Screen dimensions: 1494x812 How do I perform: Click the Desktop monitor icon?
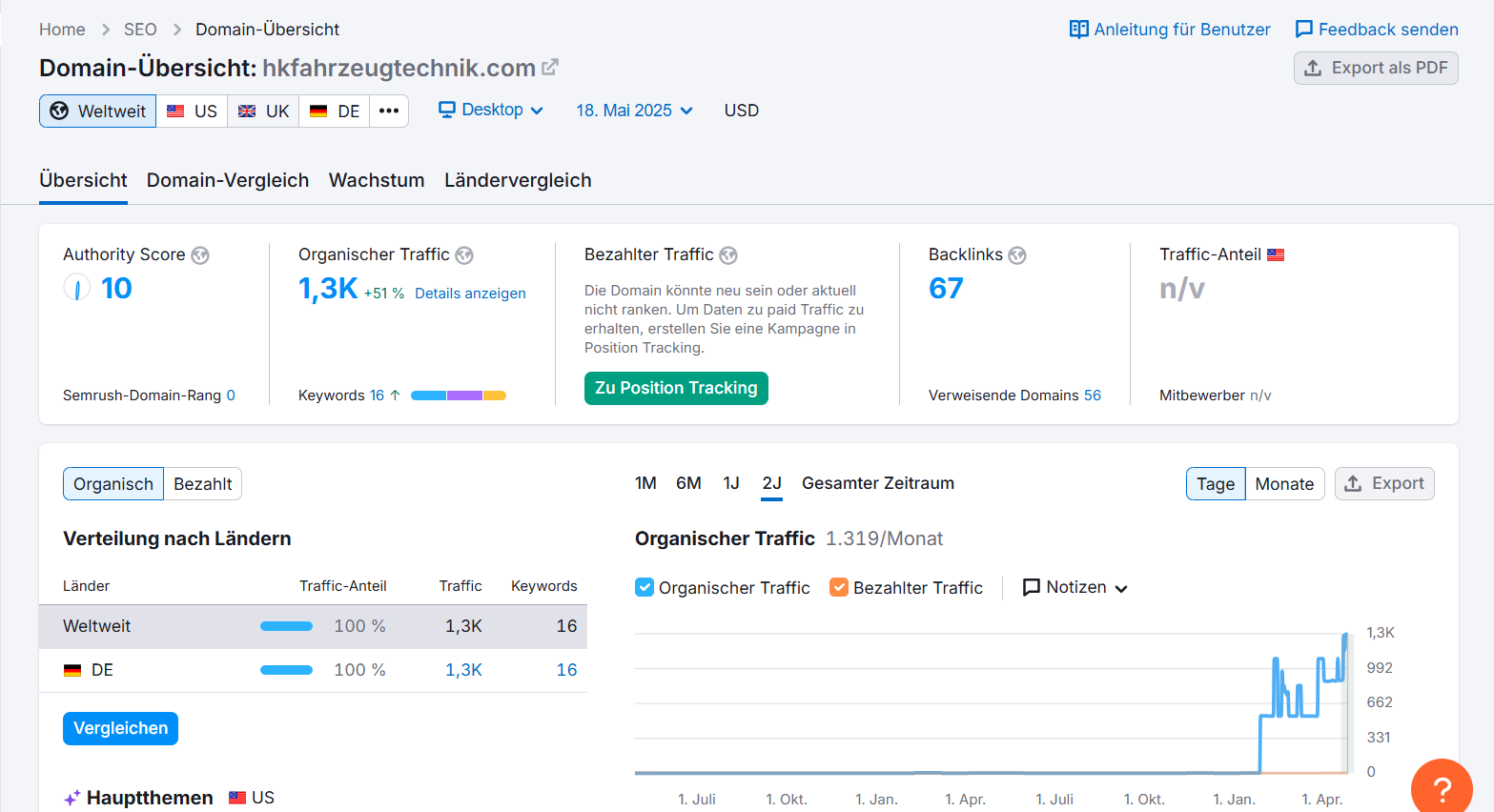[446, 110]
